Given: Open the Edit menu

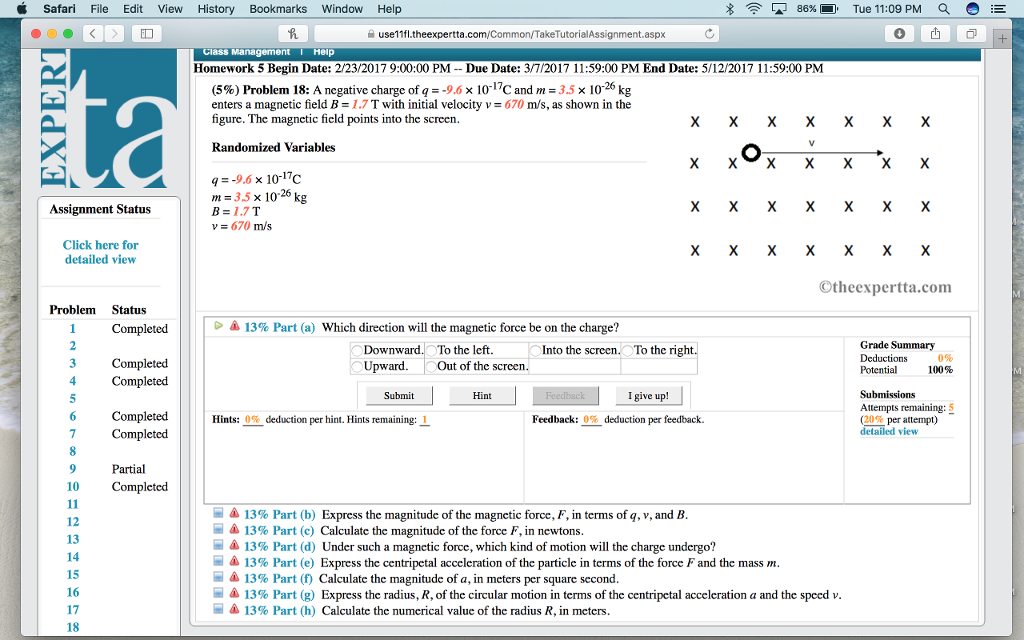Looking at the screenshot, I should point(133,8).
